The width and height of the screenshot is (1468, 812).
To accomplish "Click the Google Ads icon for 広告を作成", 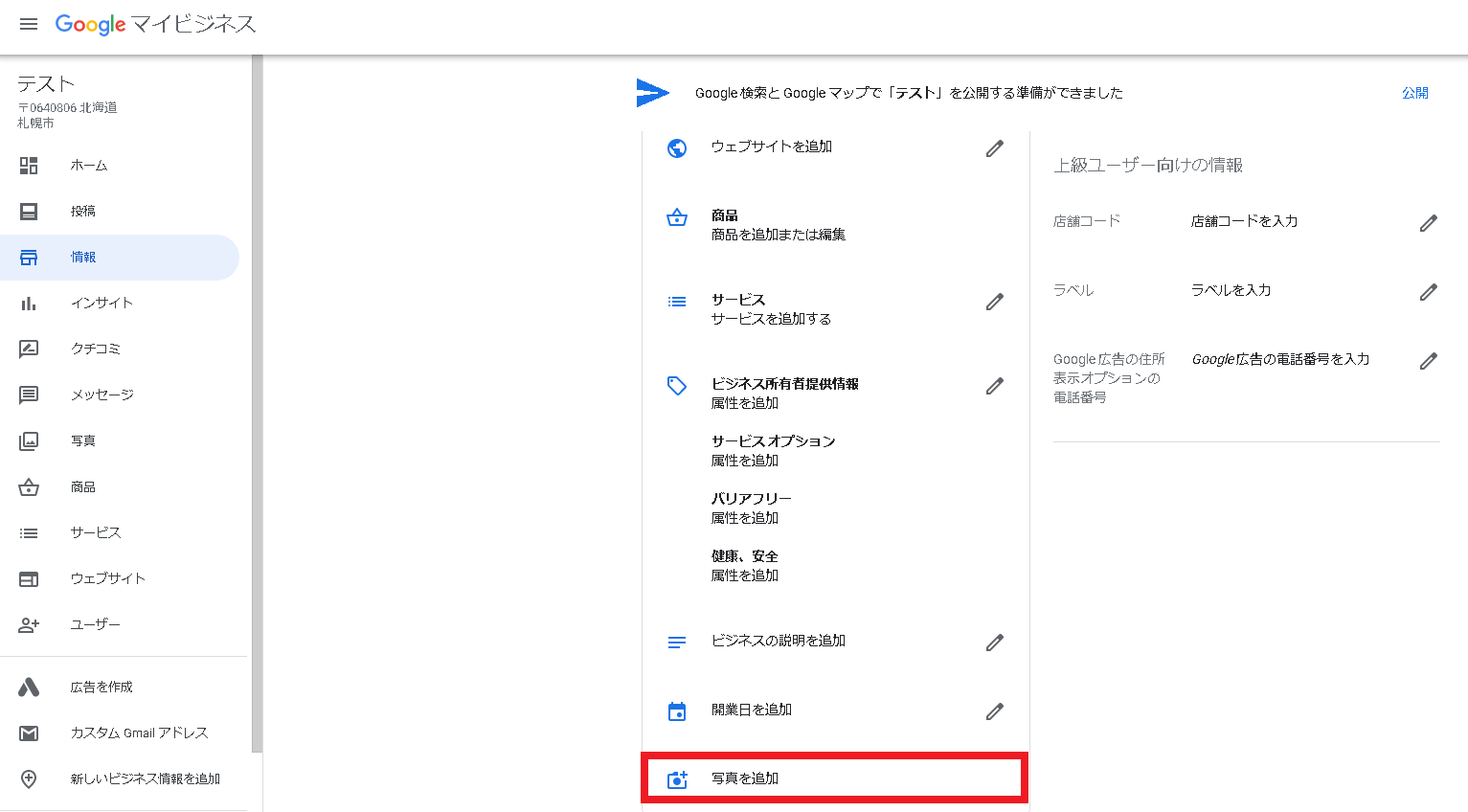I will click(x=29, y=688).
